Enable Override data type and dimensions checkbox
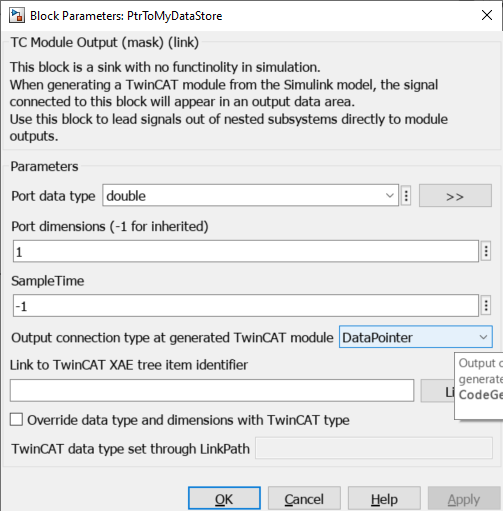Viewport: 503px width, 511px height. [x=16, y=420]
